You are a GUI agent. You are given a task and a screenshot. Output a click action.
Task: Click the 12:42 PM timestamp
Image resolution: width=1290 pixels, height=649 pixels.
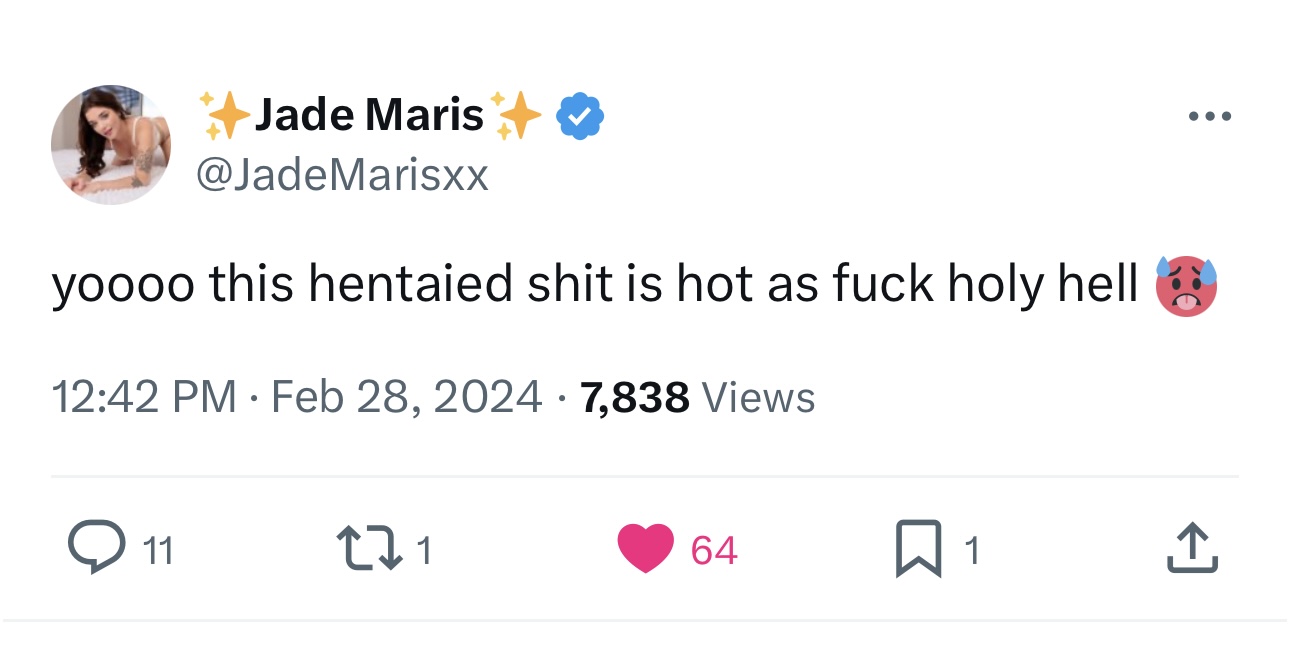144,398
